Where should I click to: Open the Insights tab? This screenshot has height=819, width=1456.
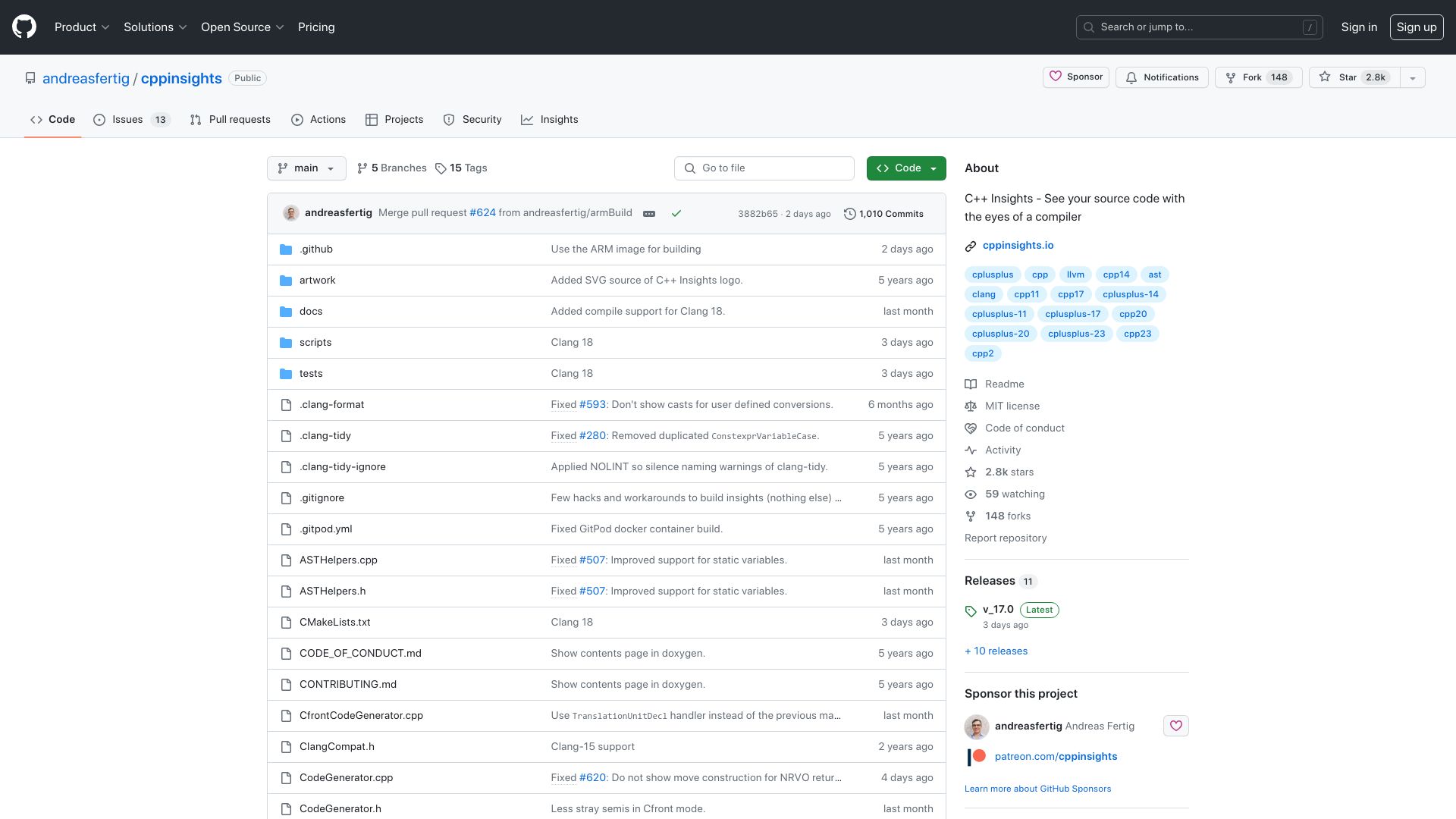[x=550, y=120]
